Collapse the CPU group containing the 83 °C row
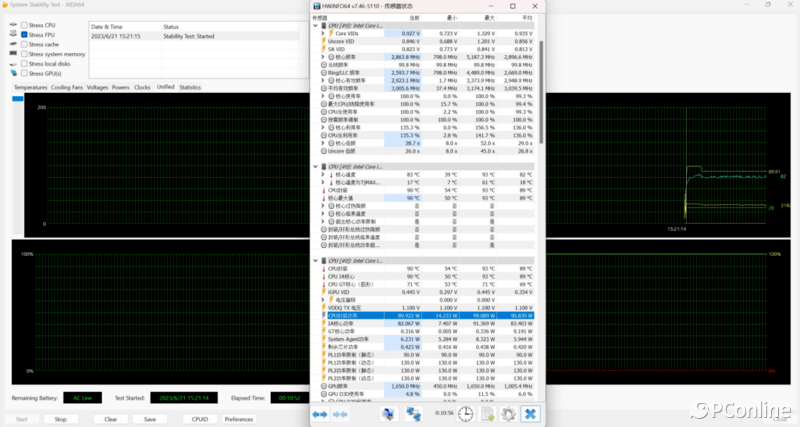The image size is (800, 427). coord(315,167)
